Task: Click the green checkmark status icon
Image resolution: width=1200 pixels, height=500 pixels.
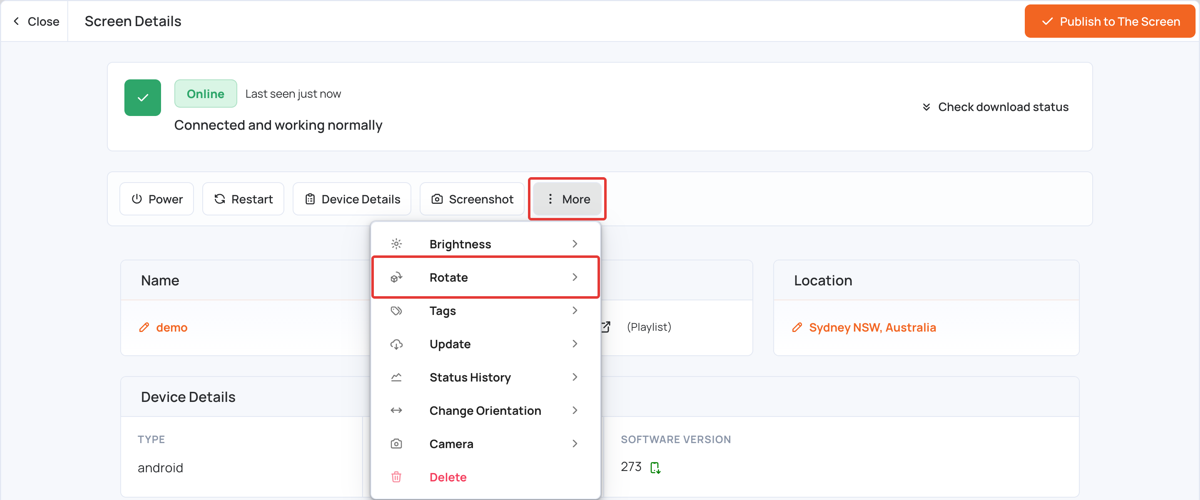Action: (x=143, y=98)
